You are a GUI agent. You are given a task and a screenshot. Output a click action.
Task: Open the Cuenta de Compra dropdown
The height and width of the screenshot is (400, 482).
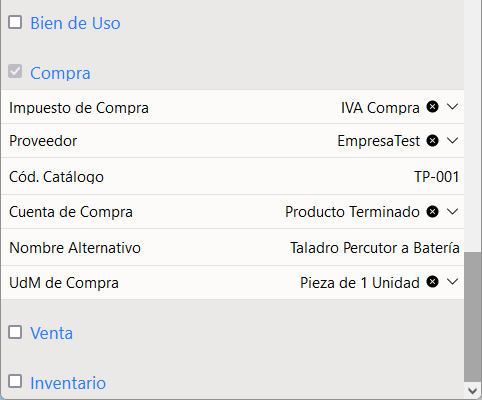[x=452, y=212]
